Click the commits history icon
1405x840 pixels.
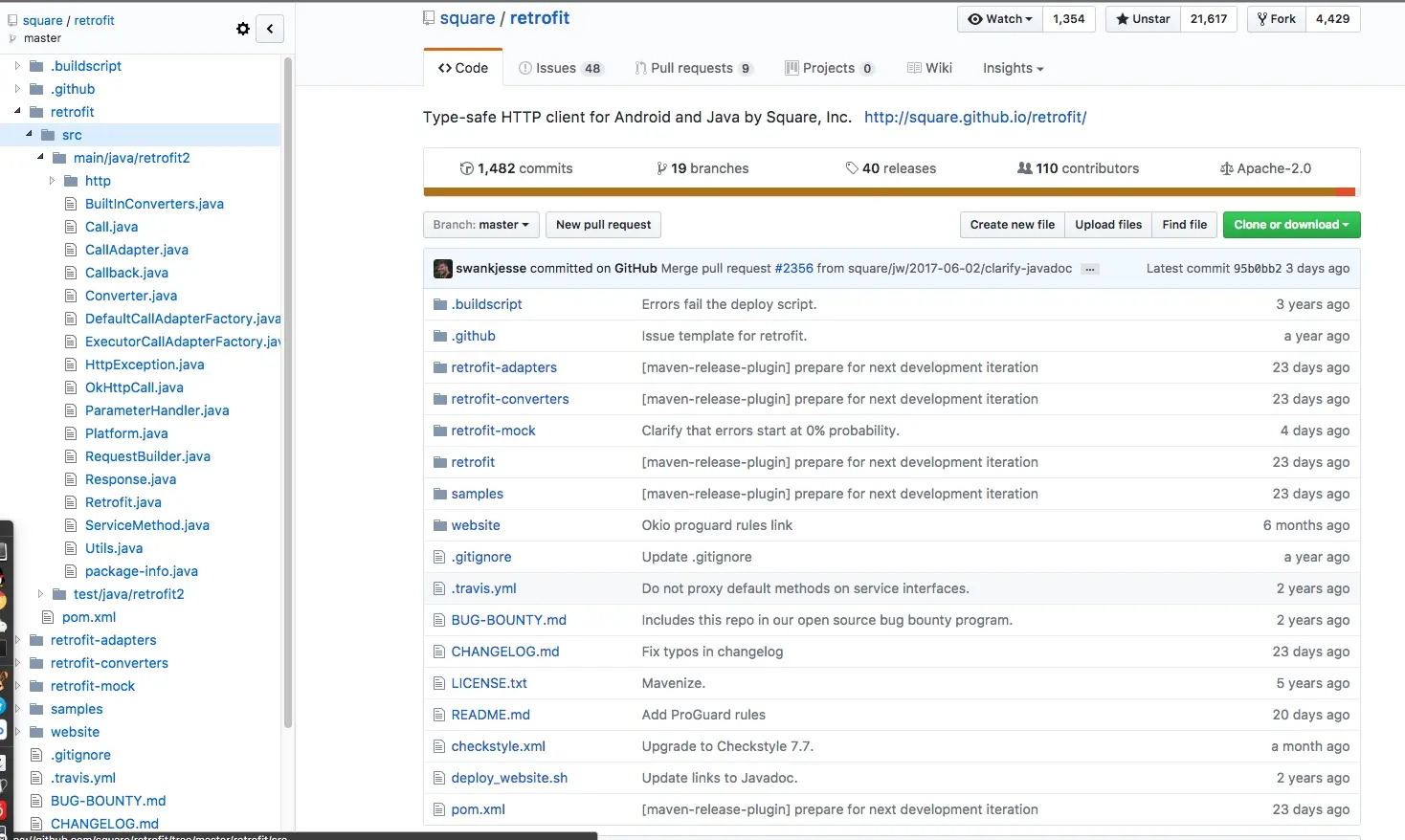[467, 168]
